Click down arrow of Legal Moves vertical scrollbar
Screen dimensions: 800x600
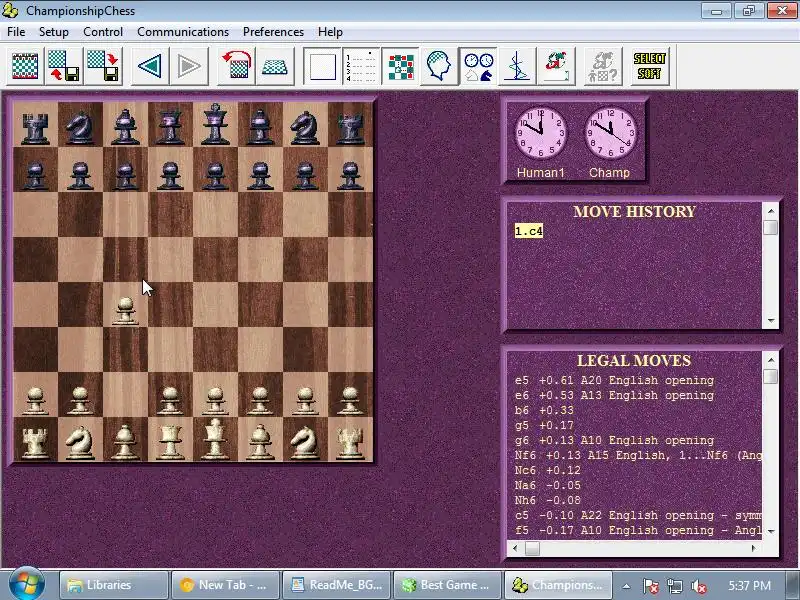click(x=771, y=531)
